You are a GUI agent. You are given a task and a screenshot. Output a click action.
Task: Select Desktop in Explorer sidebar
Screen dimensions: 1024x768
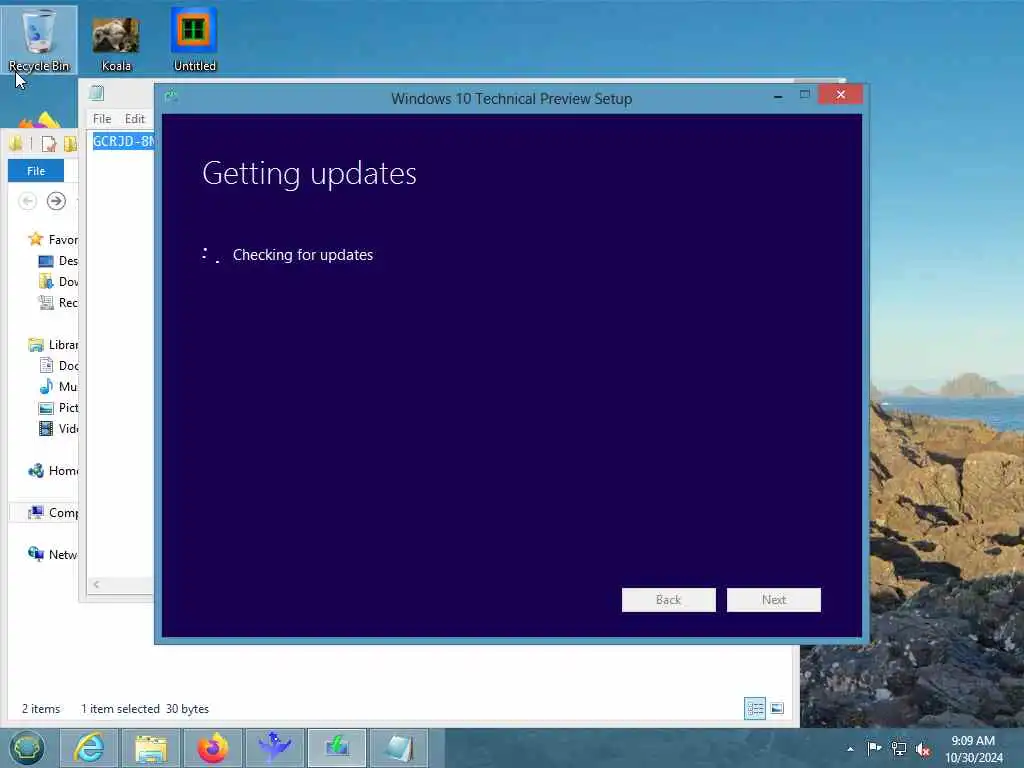click(x=59, y=261)
